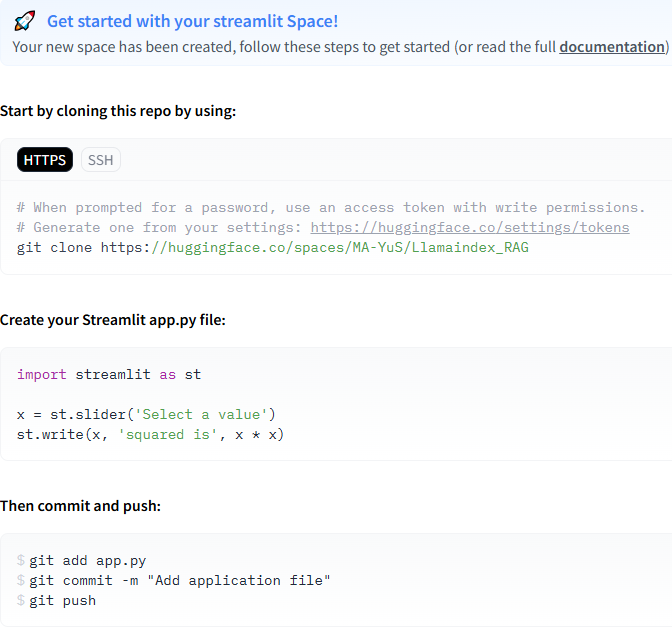Click the git commit 'Add application file' command
Screen dimensions: 672x627
tap(180, 581)
